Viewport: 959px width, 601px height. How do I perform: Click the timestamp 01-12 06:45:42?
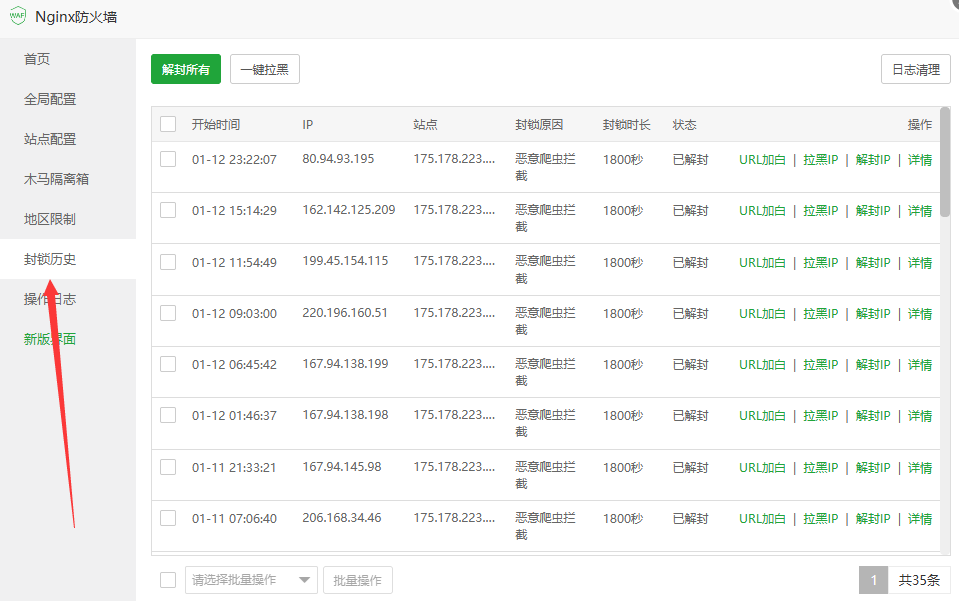[x=234, y=365]
